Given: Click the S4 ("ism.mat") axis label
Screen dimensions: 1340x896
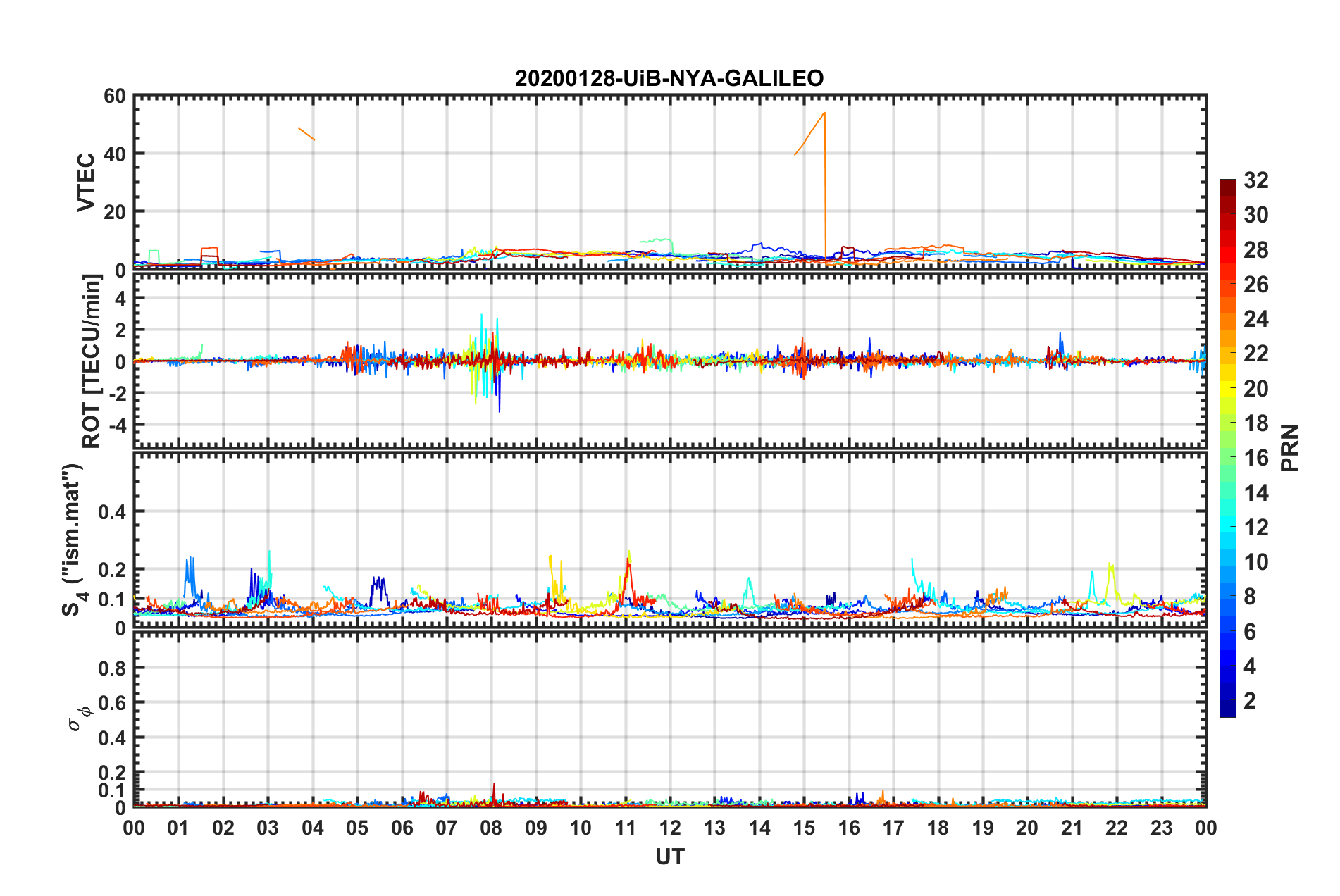Looking at the screenshot, I should pos(74,540).
